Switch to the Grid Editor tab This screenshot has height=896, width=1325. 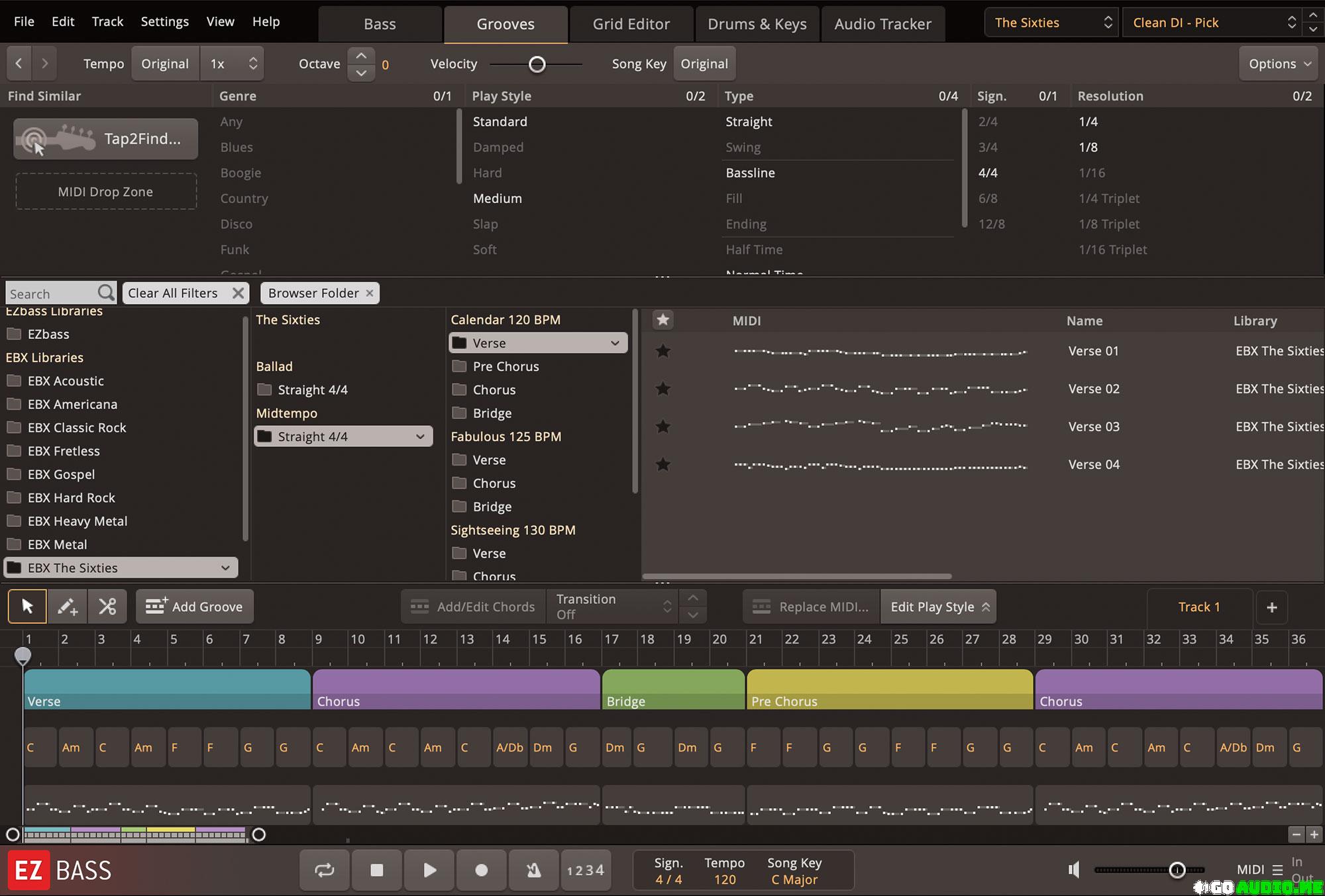click(x=631, y=24)
